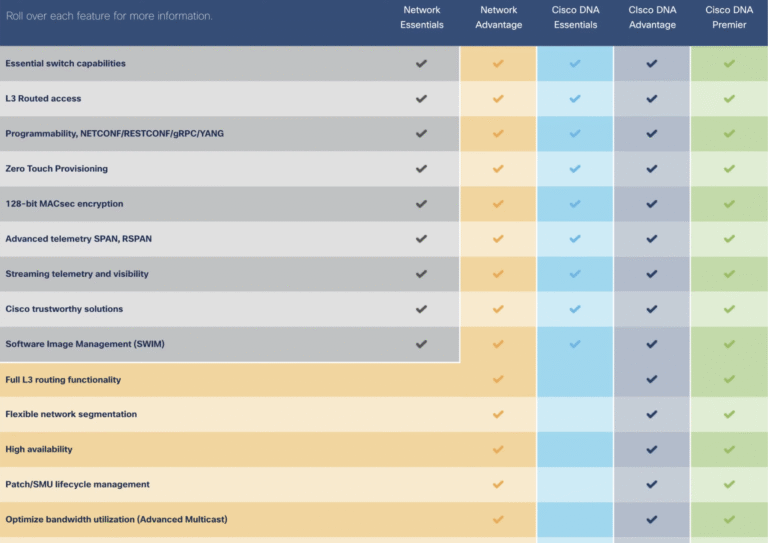Click the Programmability, NETCONF/RESTCONF/gRPC/YANG feature label

click(115, 134)
